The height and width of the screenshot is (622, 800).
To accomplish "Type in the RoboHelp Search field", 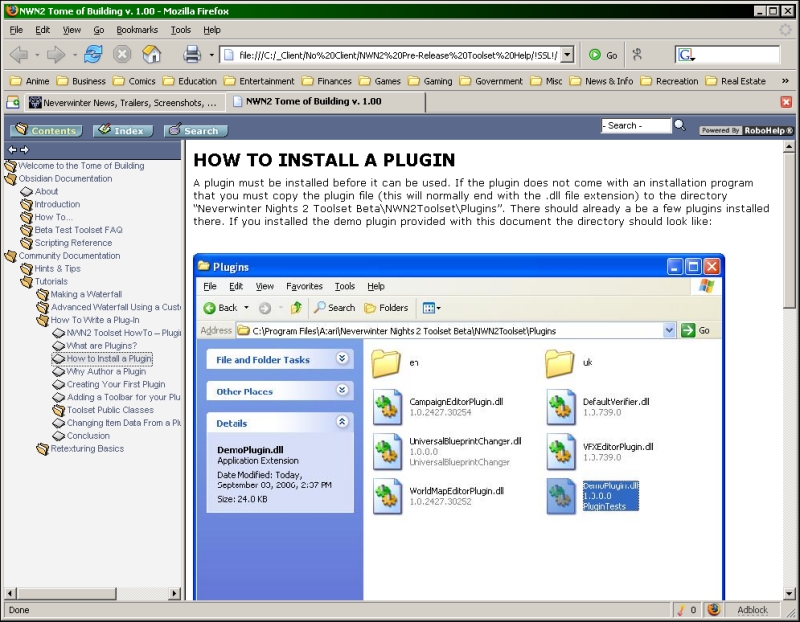I will point(634,126).
